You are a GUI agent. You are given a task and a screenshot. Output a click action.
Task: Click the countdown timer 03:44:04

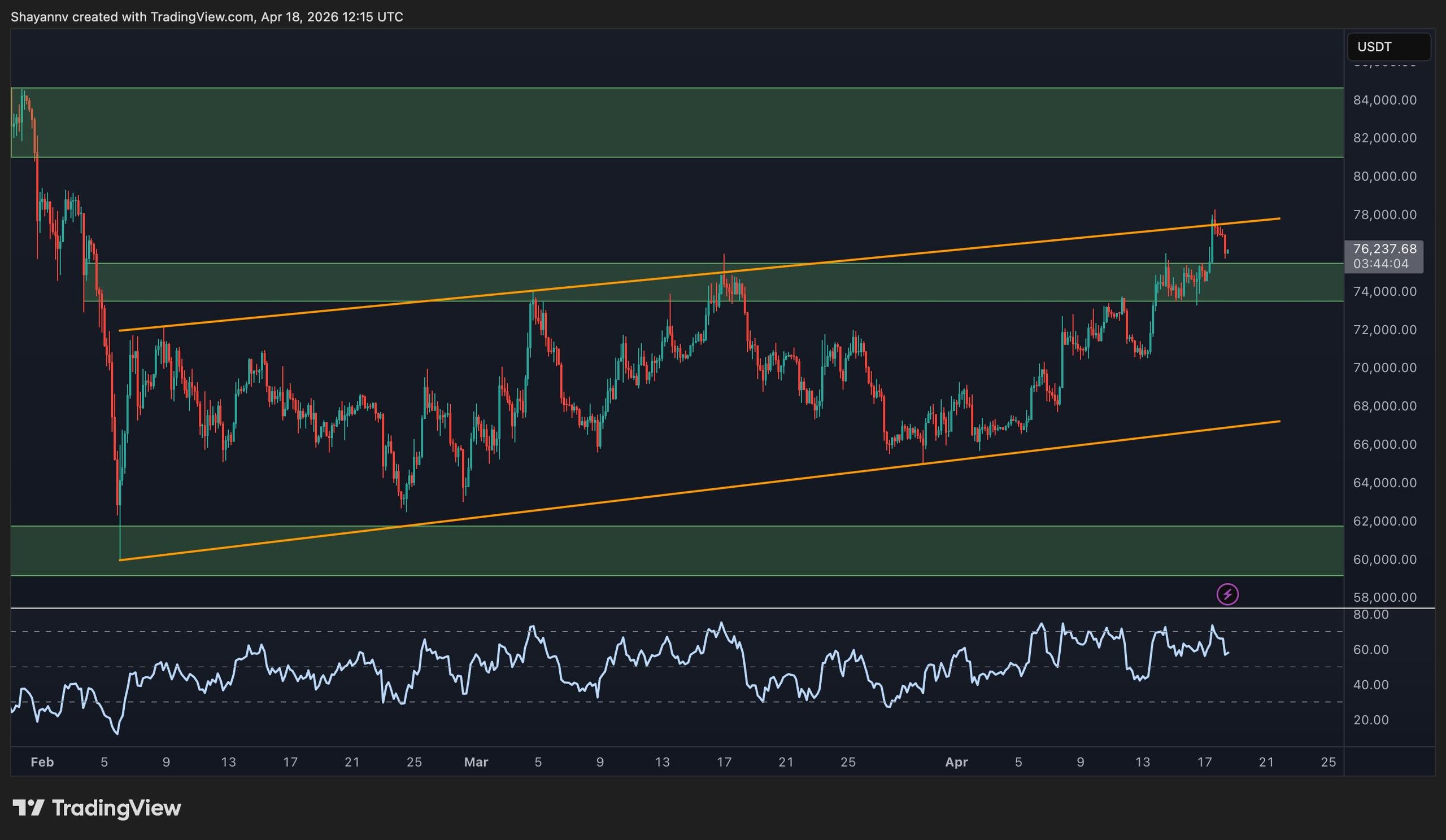tap(1380, 264)
